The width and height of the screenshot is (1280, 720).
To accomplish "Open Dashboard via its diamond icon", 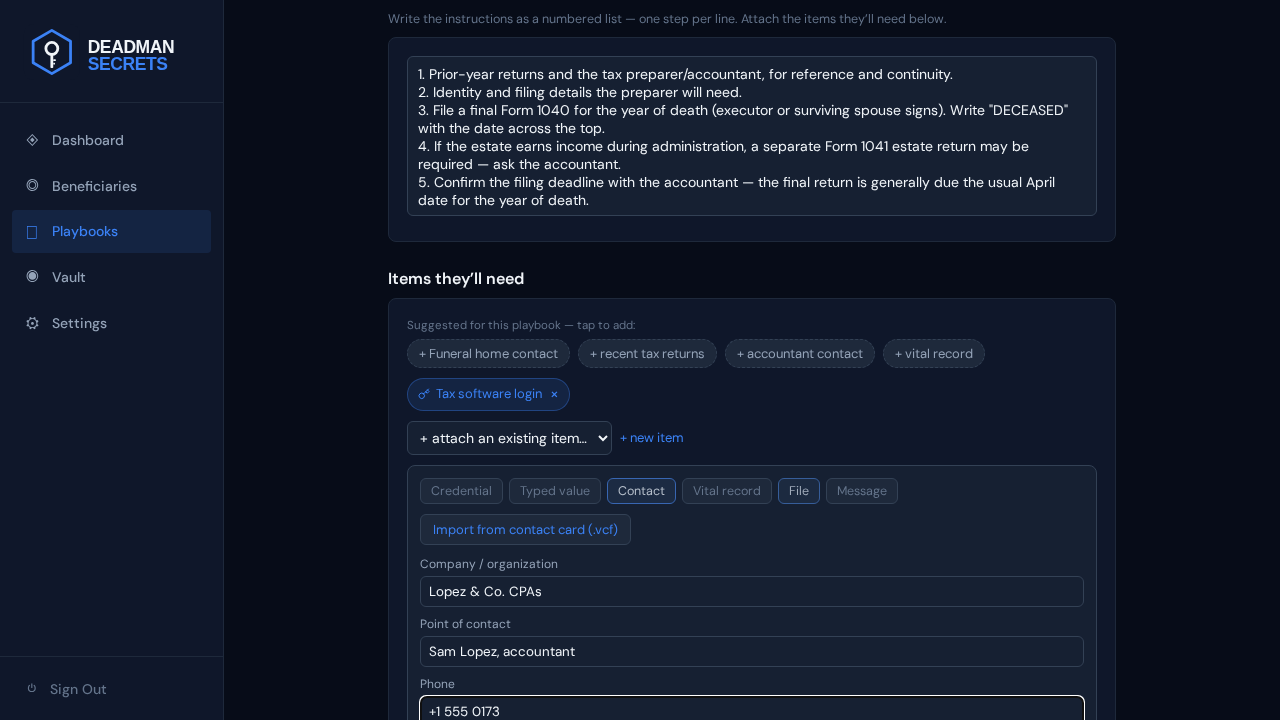I will pos(32,140).
